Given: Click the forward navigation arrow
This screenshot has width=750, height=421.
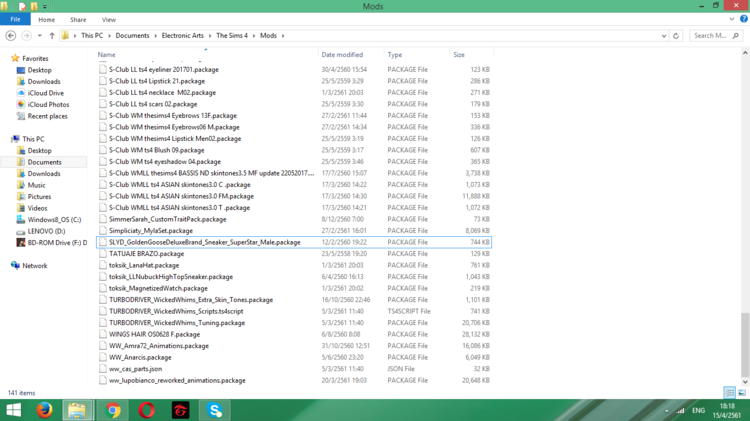Looking at the screenshot, I should click(26, 35).
